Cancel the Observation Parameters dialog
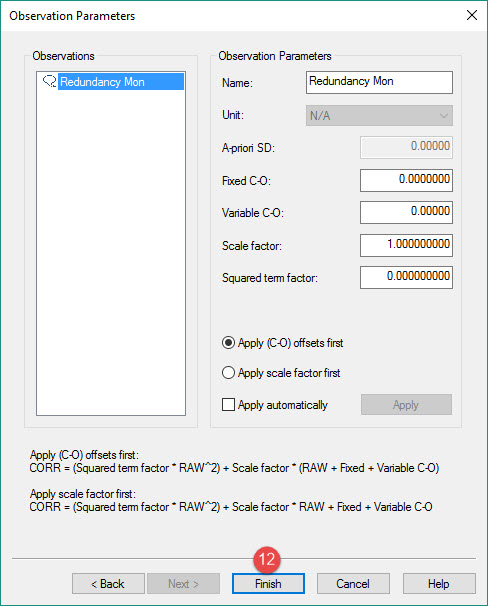Viewport: 488px width, 606px height. (353, 584)
